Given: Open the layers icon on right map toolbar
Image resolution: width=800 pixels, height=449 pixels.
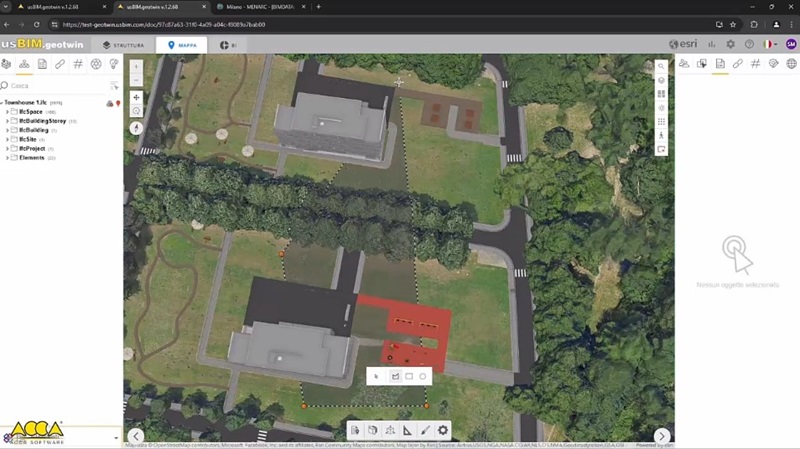Looking at the screenshot, I should (x=661, y=80).
